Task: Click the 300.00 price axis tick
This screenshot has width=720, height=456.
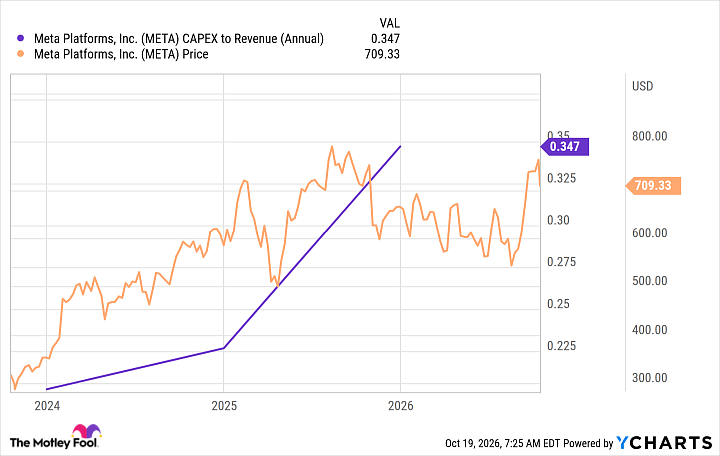Action: click(649, 378)
